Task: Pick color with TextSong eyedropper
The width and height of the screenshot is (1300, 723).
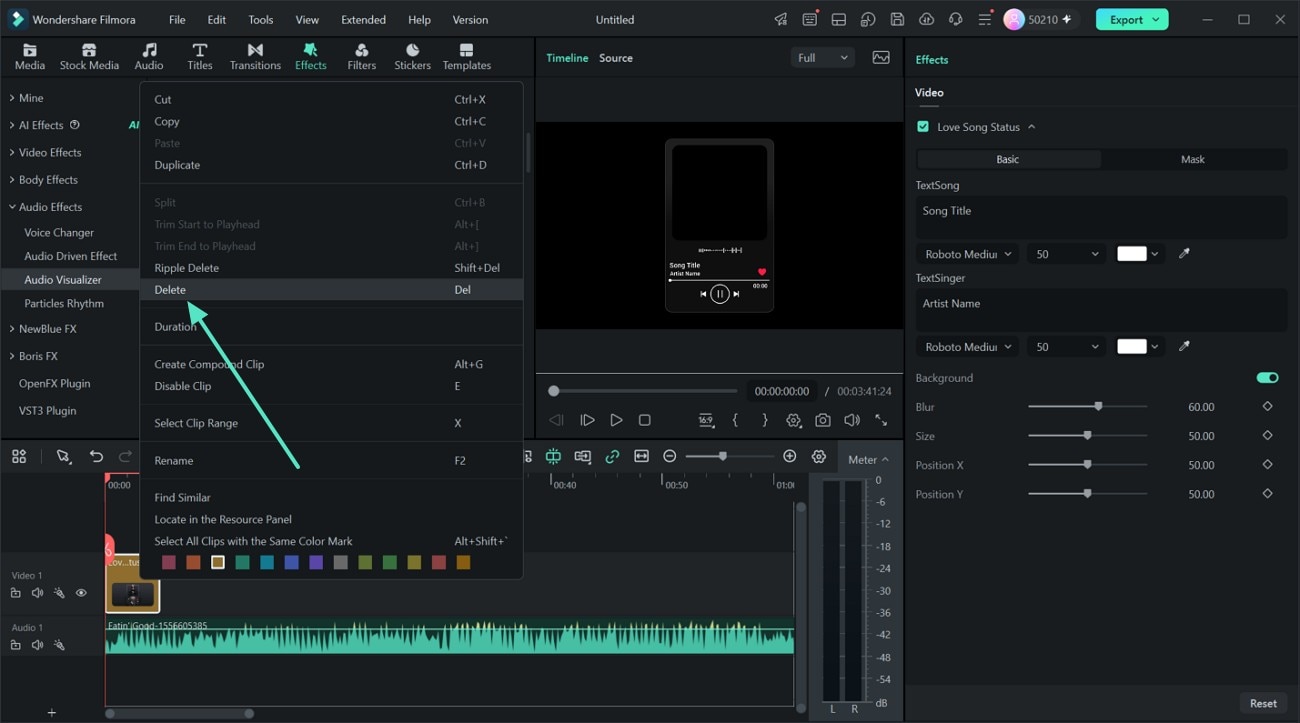Action: click(x=1184, y=254)
